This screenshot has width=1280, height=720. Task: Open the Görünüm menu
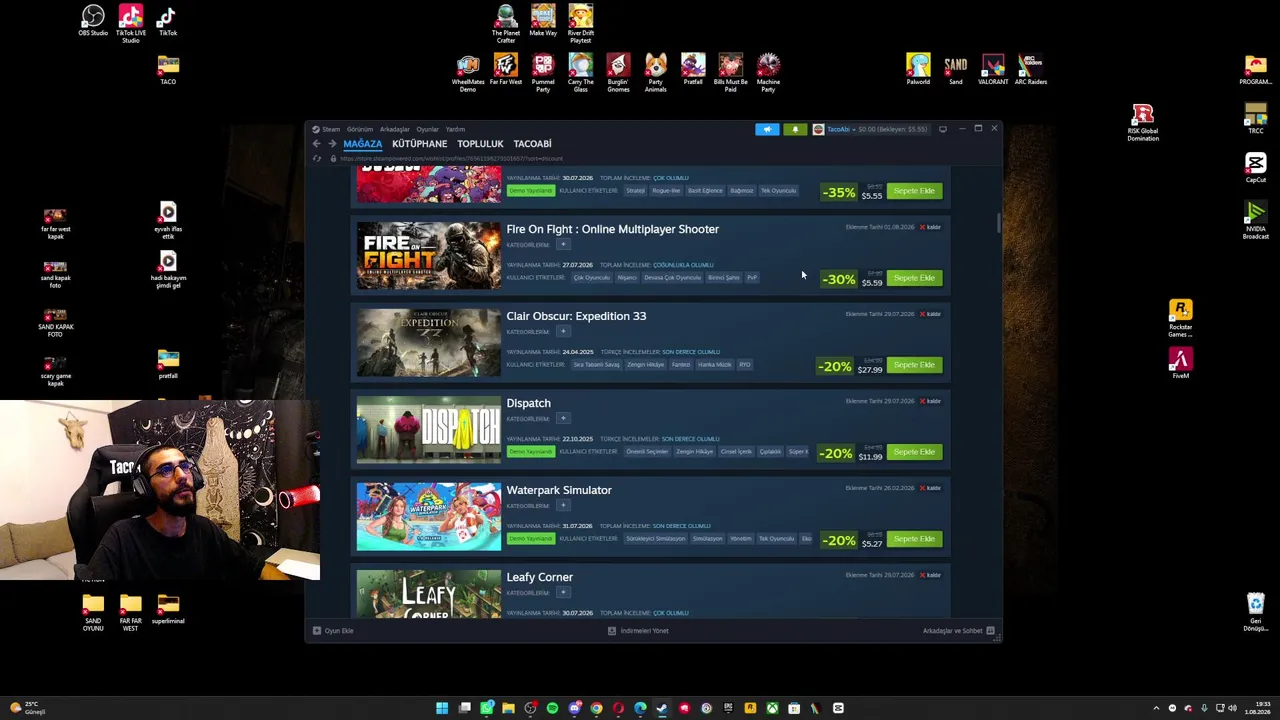point(360,129)
